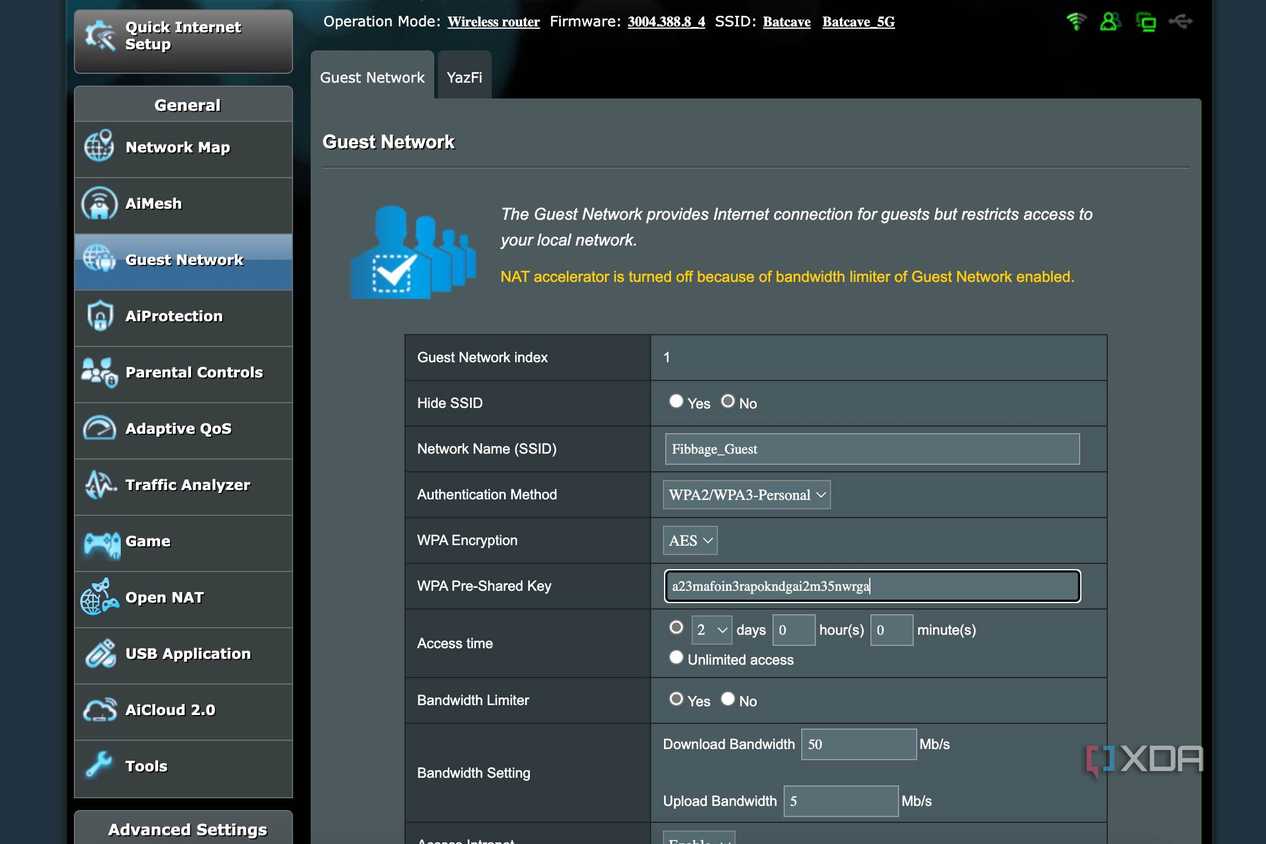Click the USB status icon in header
This screenshot has width=1266, height=844.
pyautogui.click(x=1181, y=21)
